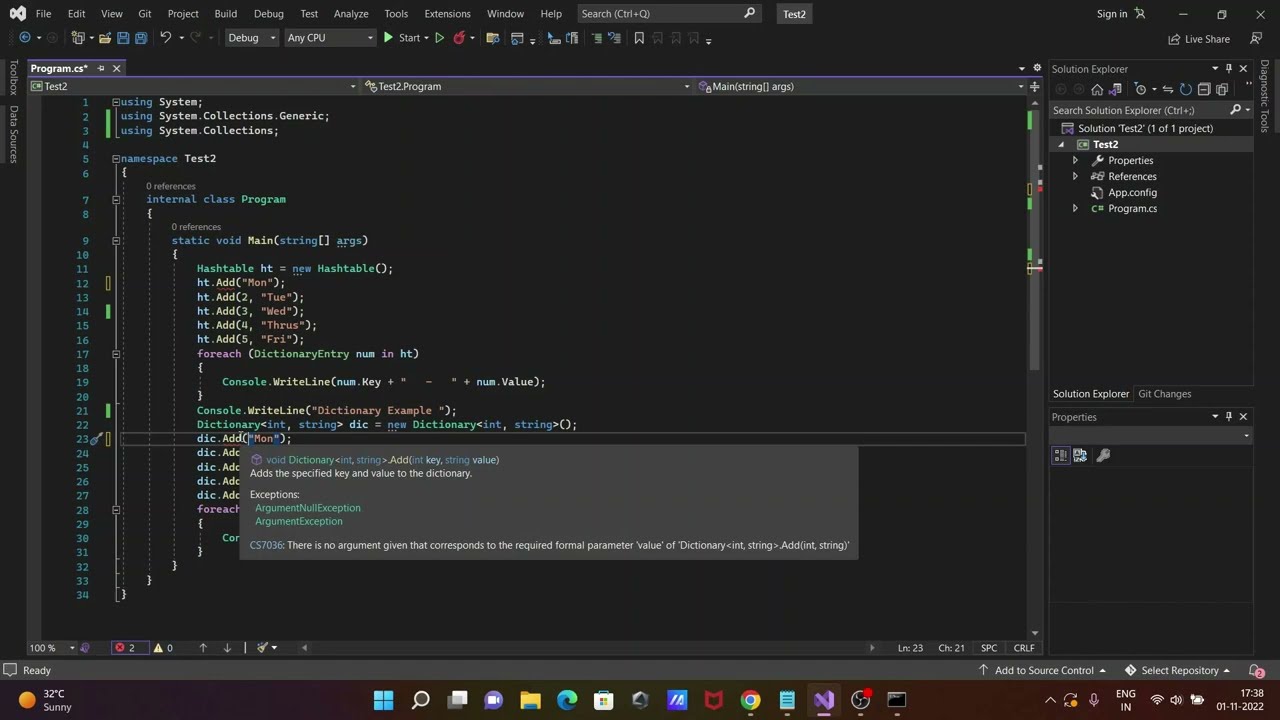Click Show All Files icon in Solution Explorer
The height and width of the screenshot is (720, 1280).
click(1221, 89)
